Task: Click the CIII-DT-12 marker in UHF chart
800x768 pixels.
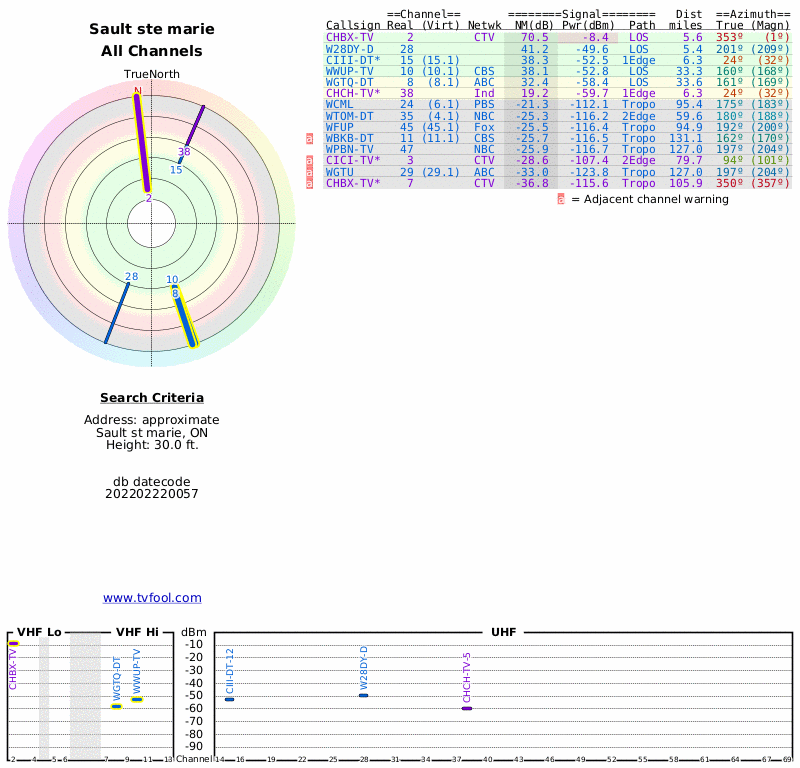Action: [229, 699]
